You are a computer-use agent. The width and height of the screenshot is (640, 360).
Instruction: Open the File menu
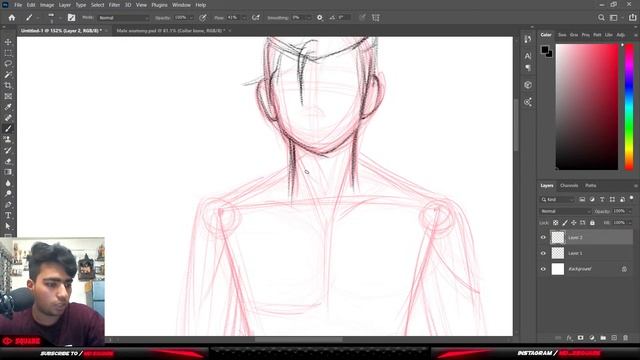pos(18,5)
